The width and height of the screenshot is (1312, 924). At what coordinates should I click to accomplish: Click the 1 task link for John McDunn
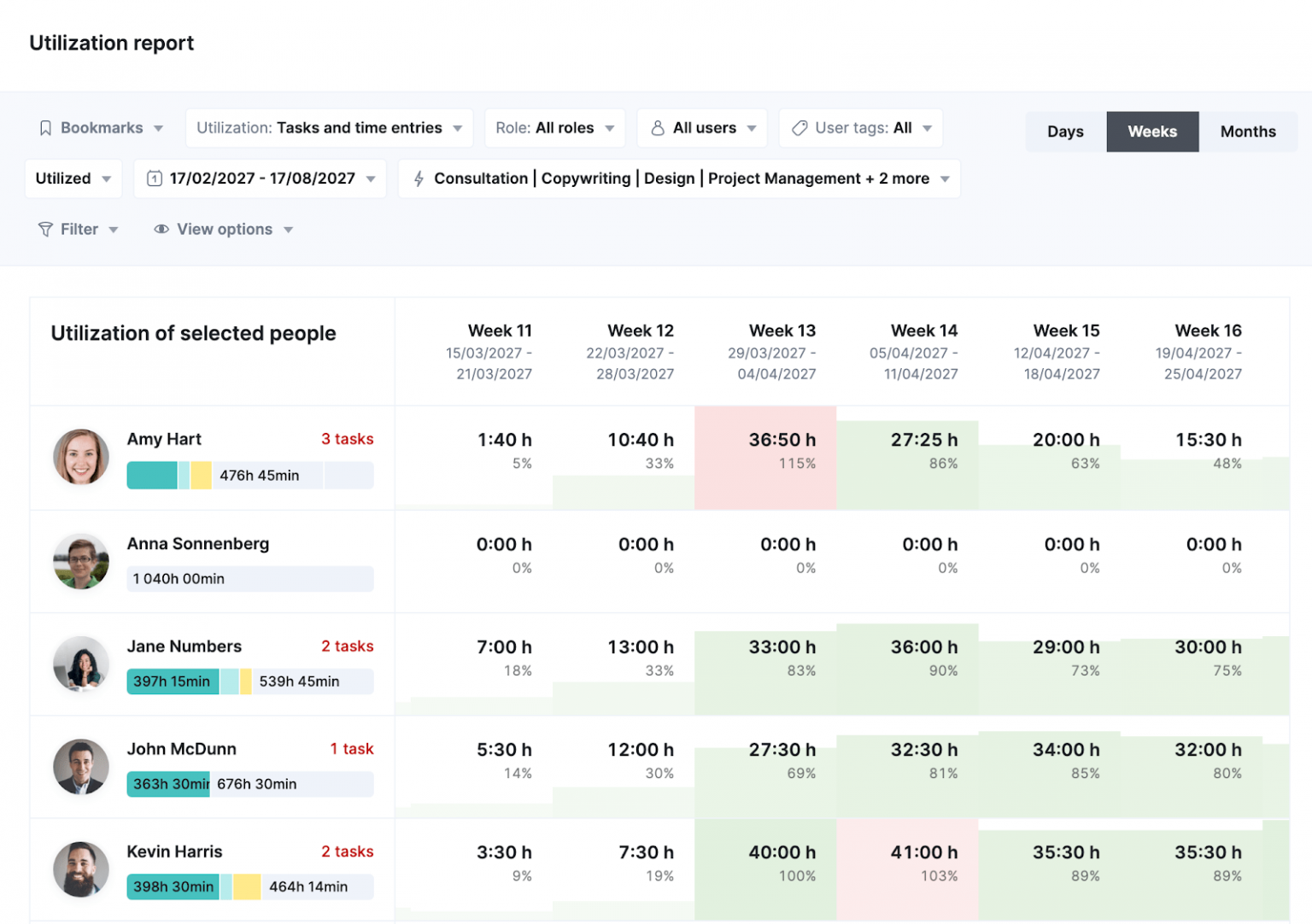pos(352,749)
